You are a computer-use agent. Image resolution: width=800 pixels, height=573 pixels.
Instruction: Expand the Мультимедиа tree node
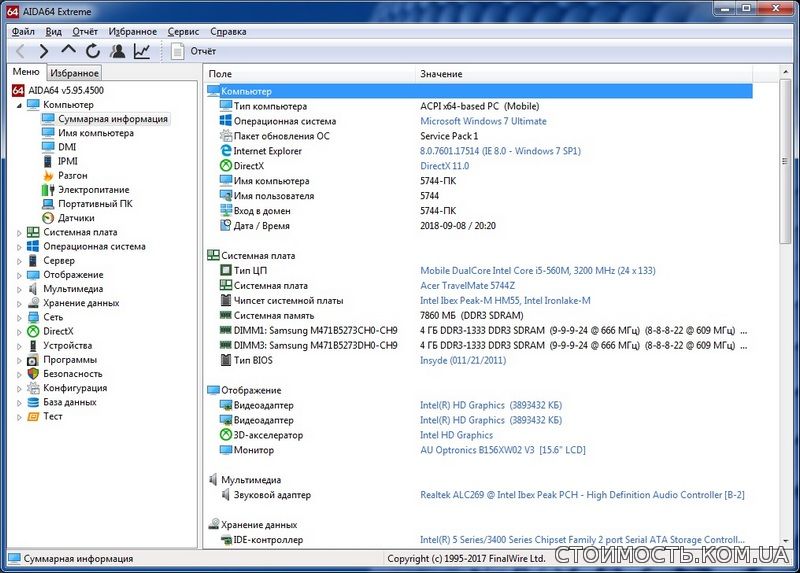[19, 290]
